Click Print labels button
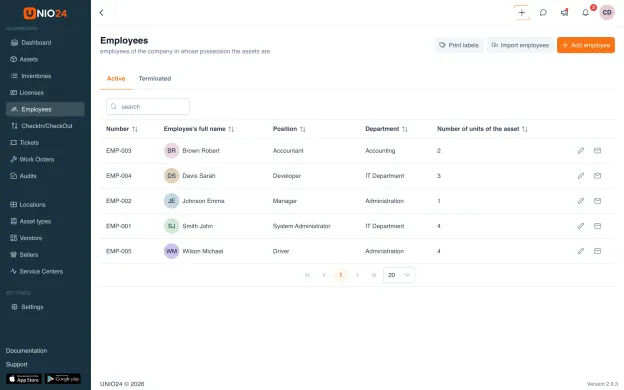This screenshot has height=390, width=624. coord(459,45)
